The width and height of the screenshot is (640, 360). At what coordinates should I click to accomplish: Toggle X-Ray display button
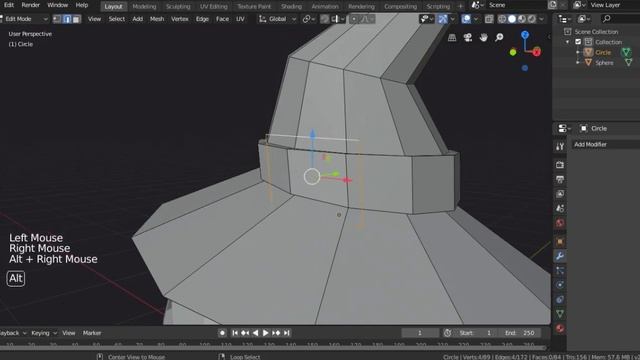point(489,19)
